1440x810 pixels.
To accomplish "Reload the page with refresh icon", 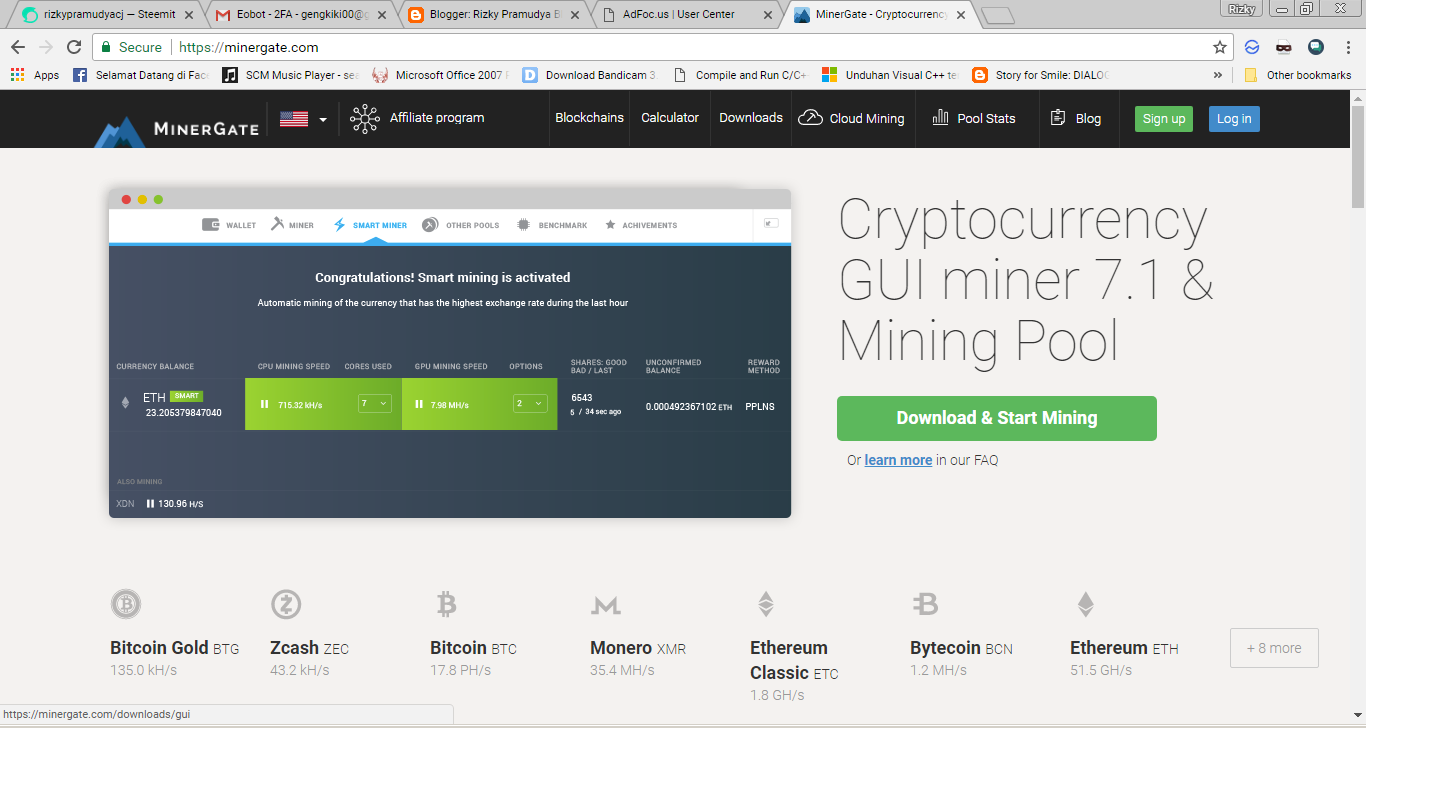I will [x=73, y=47].
